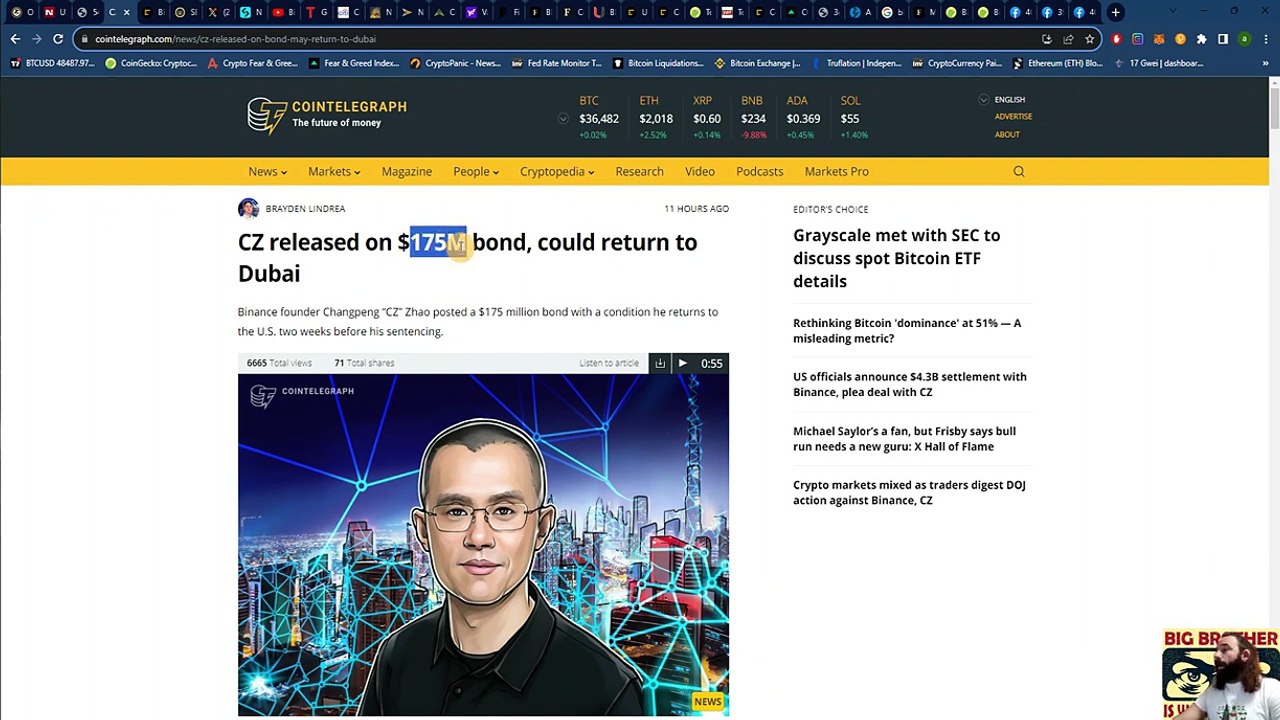The image size is (1280, 720).
Task: Open Markets Pro
Action: tap(837, 172)
